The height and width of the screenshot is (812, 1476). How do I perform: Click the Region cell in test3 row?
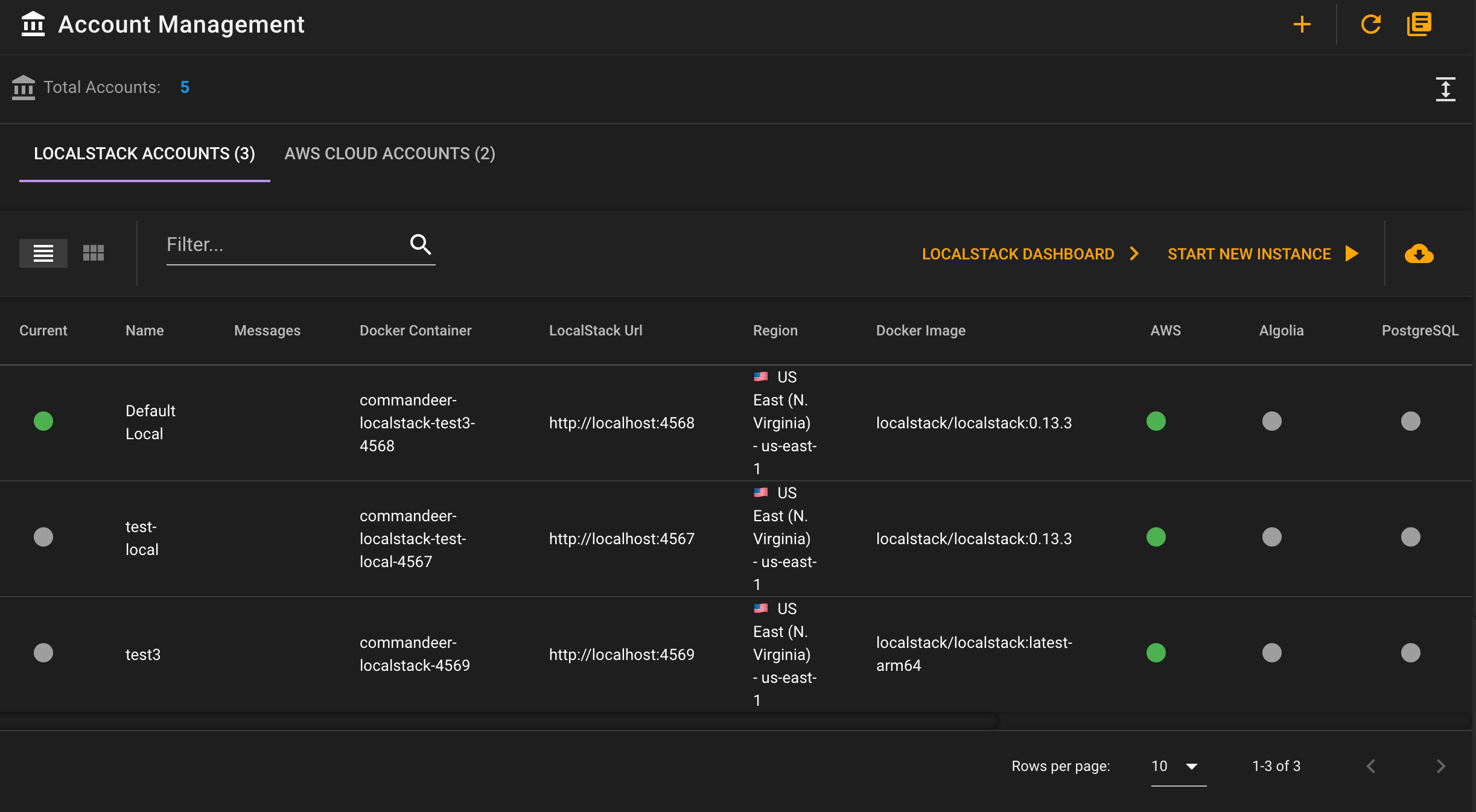(784, 655)
